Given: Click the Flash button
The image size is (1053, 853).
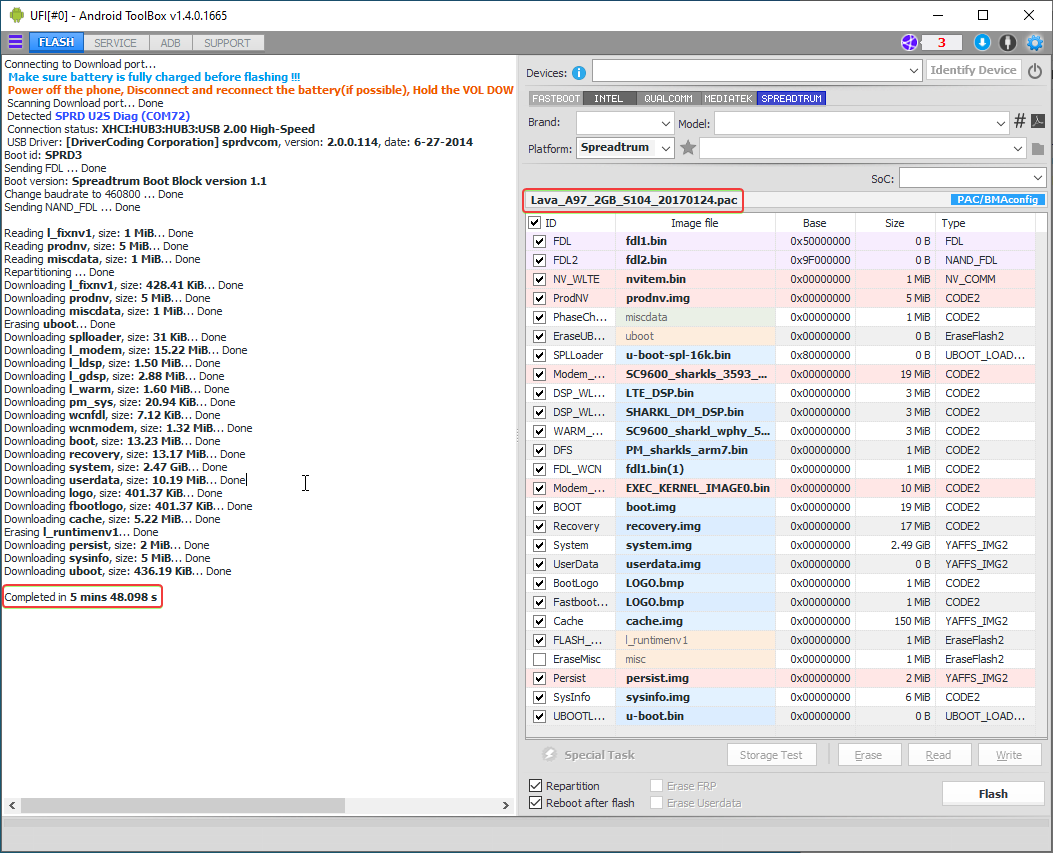Looking at the screenshot, I should (x=993, y=794).
